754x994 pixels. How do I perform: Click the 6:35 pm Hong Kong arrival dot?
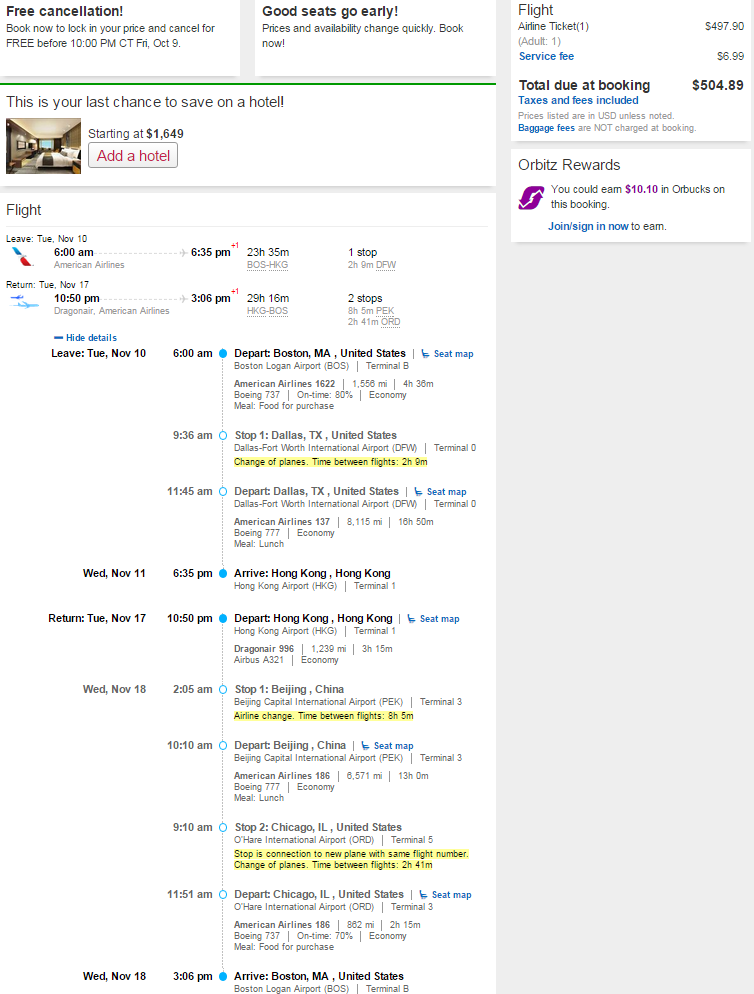point(223,574)
